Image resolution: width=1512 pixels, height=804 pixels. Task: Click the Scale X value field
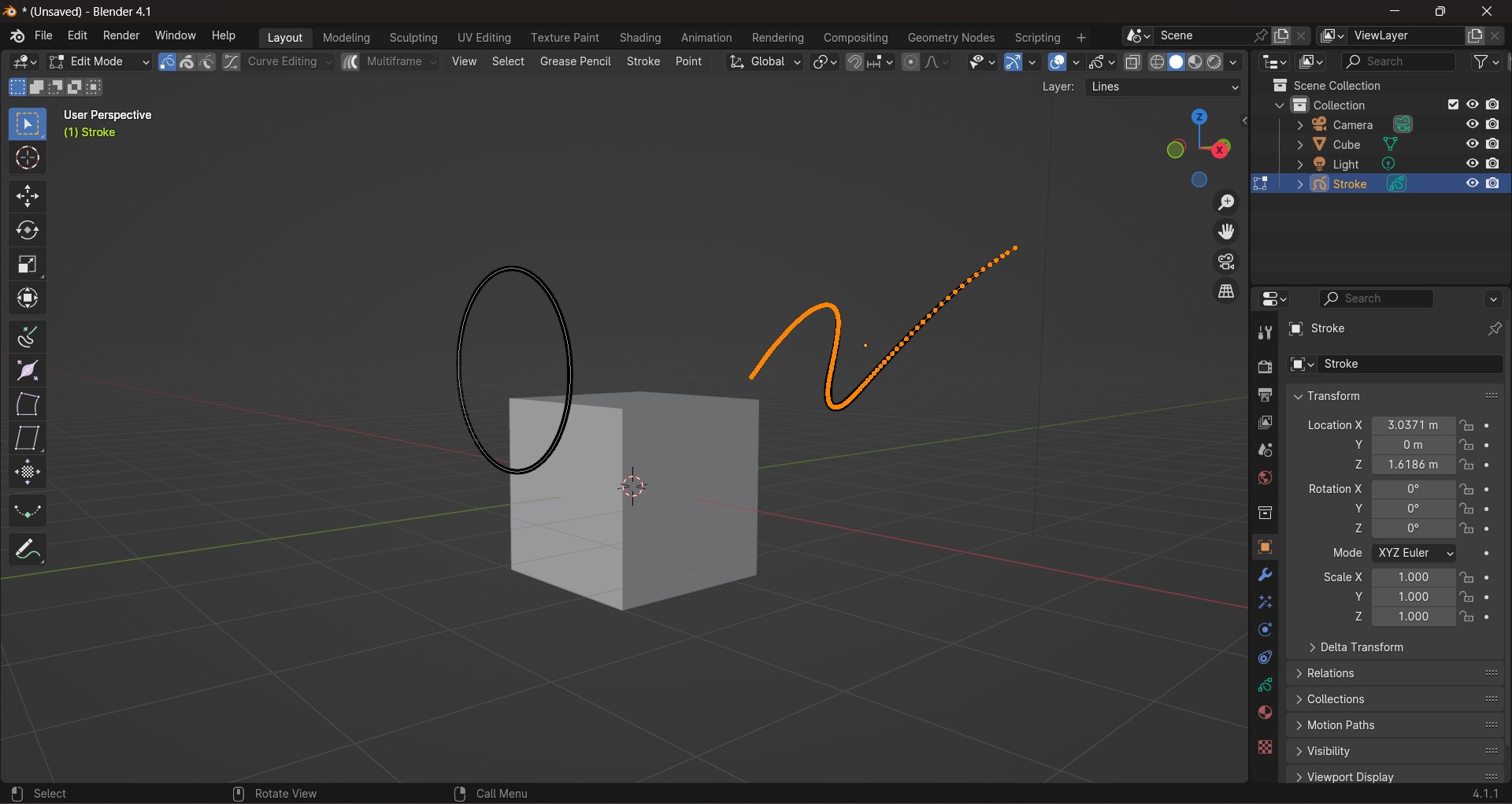coord(1414,578)
